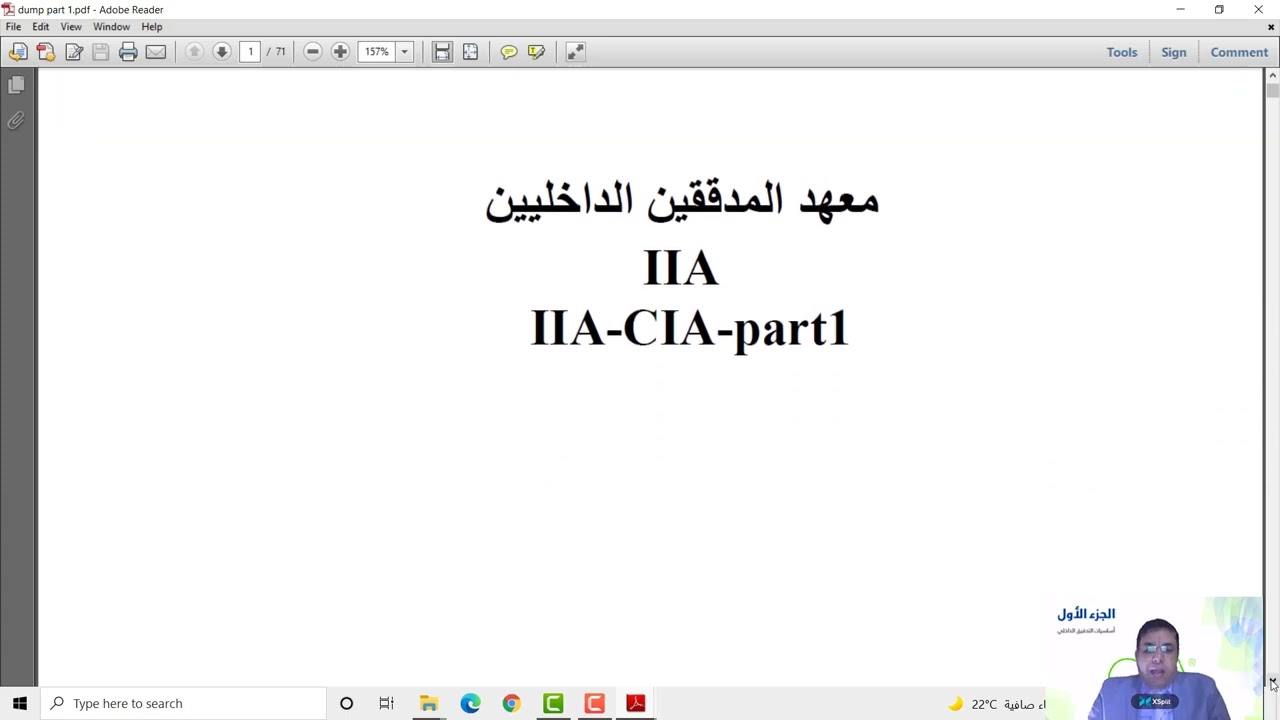
Task: Print the document using printer icon
Action: [x=128, y=52]
